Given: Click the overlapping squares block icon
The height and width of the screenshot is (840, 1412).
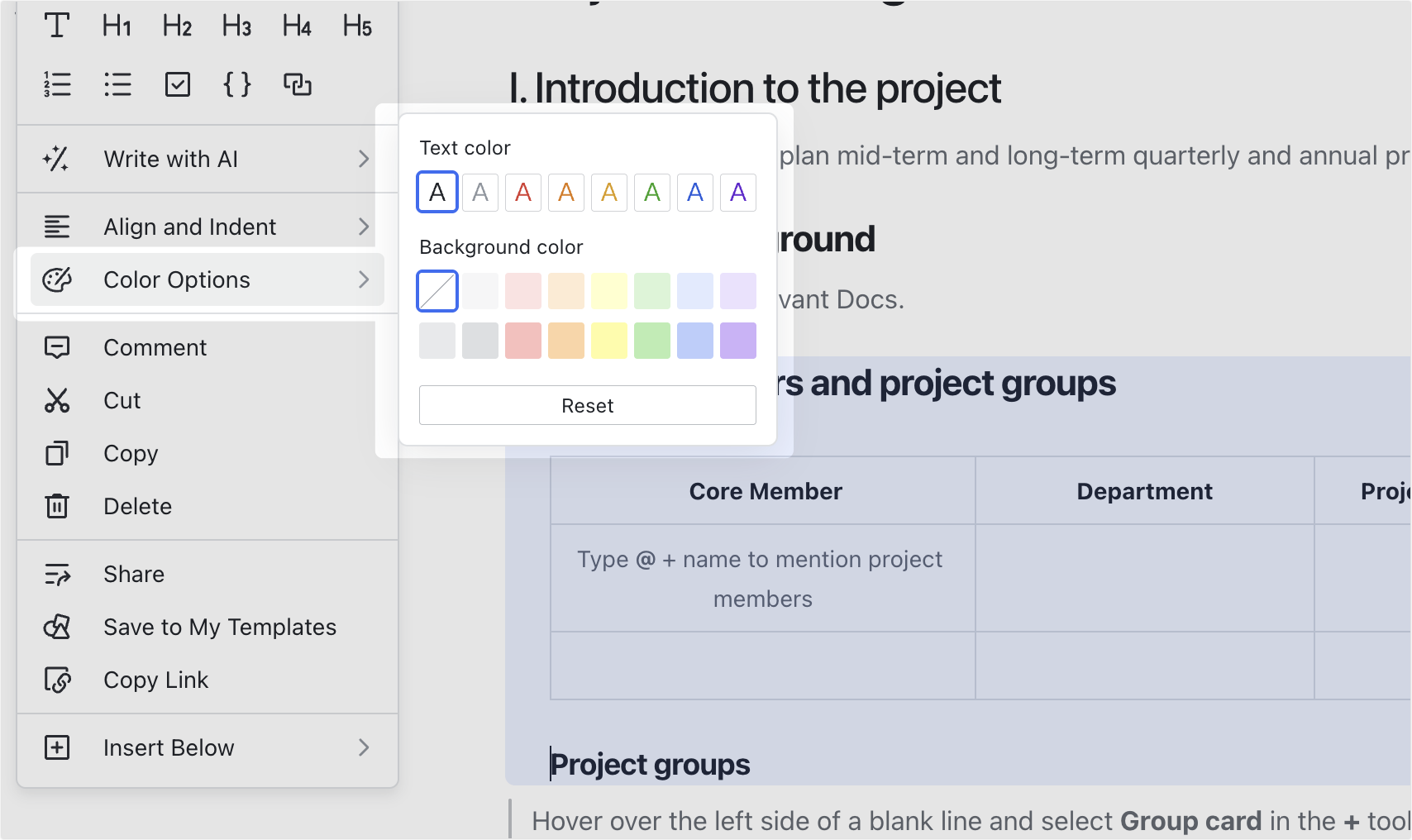Looking at the screenshot, I should (x=298, y=84).
